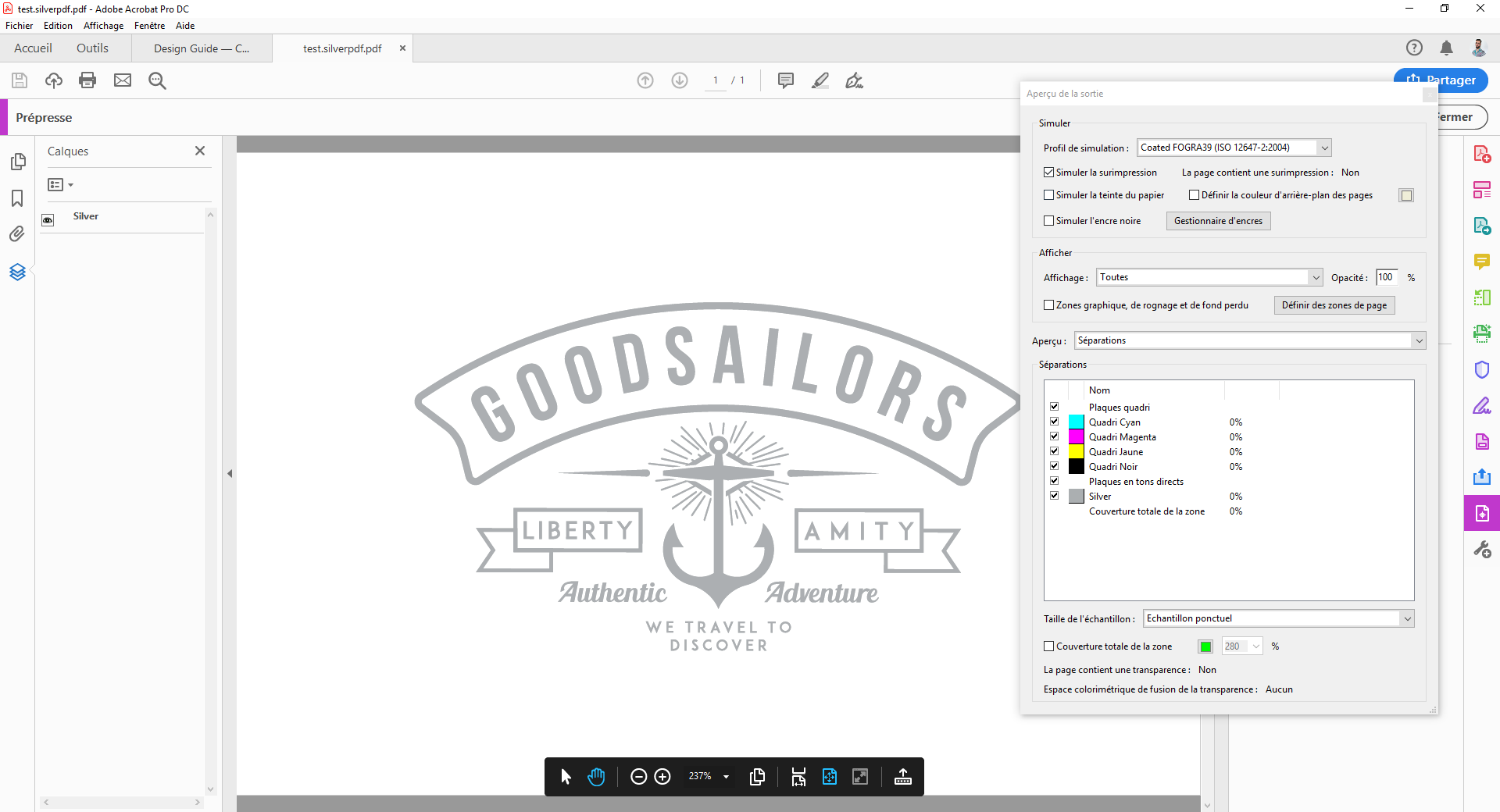Open the Aperçu Séparations dropdown
The width and height of the screenshot is (1500, 812).
click(1418, 340)
